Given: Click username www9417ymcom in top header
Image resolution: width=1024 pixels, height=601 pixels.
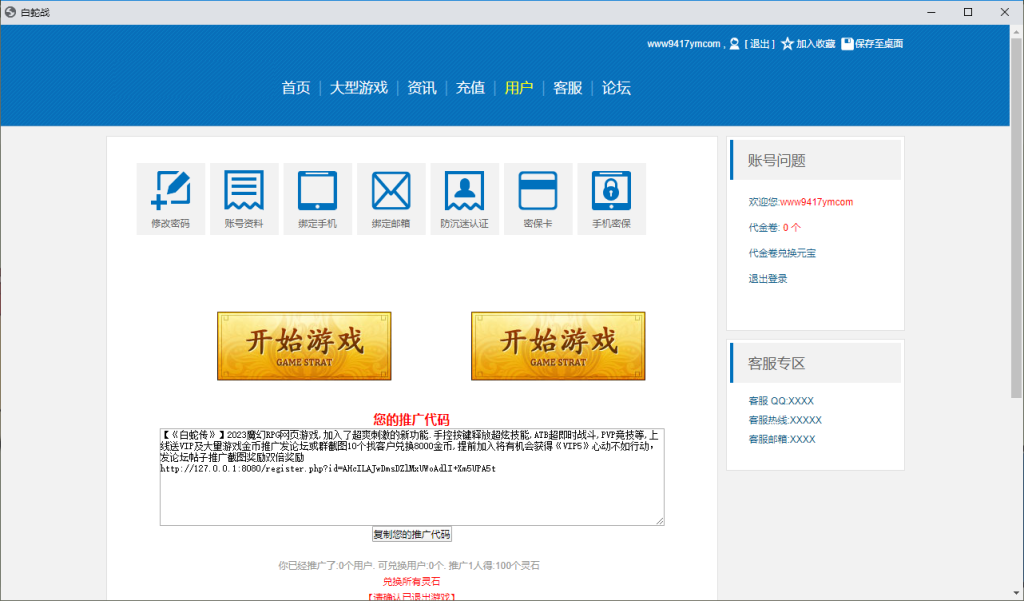Looking at the screenshot, I should pyautogui.click(x=684, y=44).
